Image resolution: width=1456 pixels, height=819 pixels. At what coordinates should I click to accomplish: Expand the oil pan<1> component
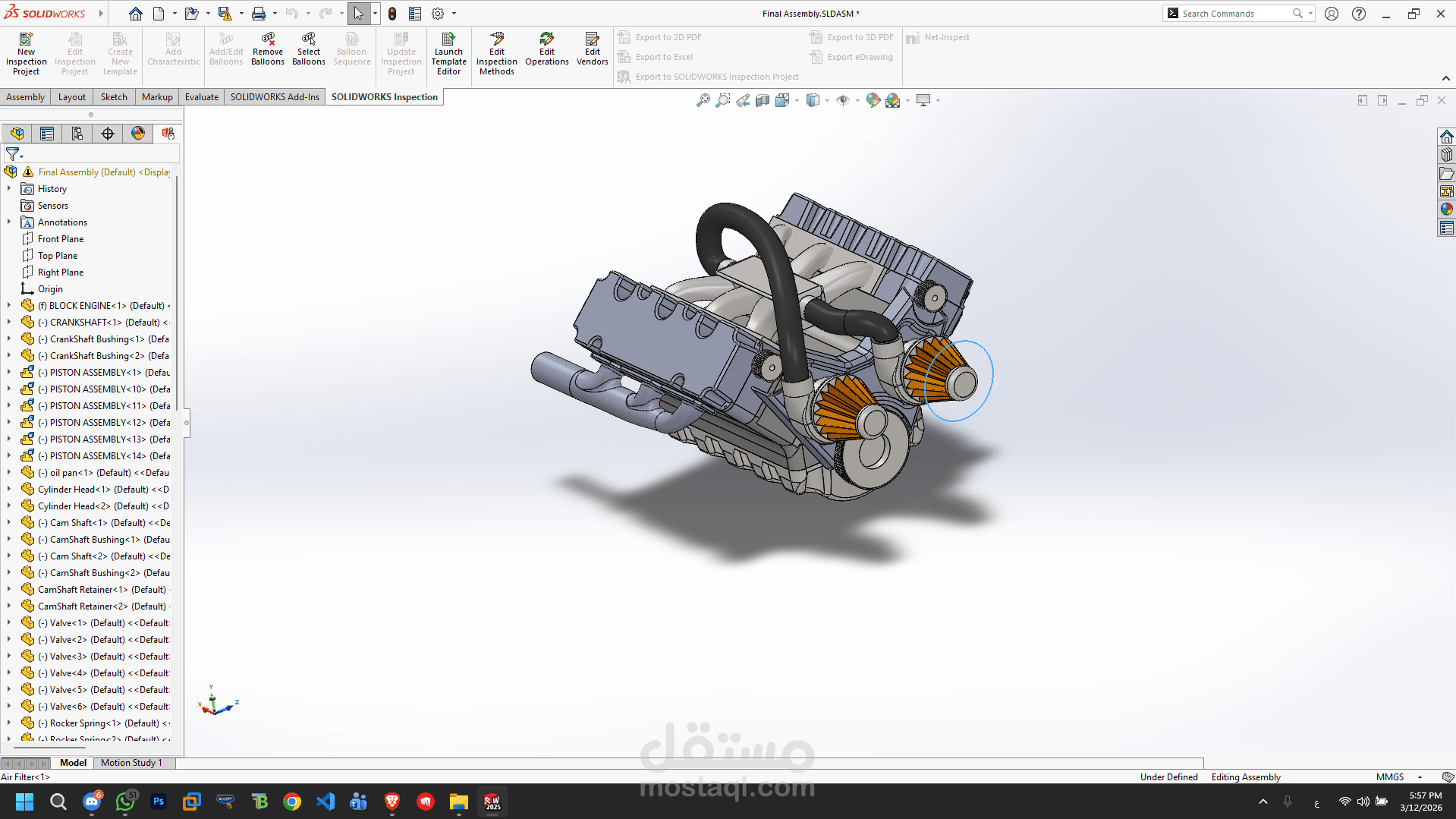coord(9,473)
